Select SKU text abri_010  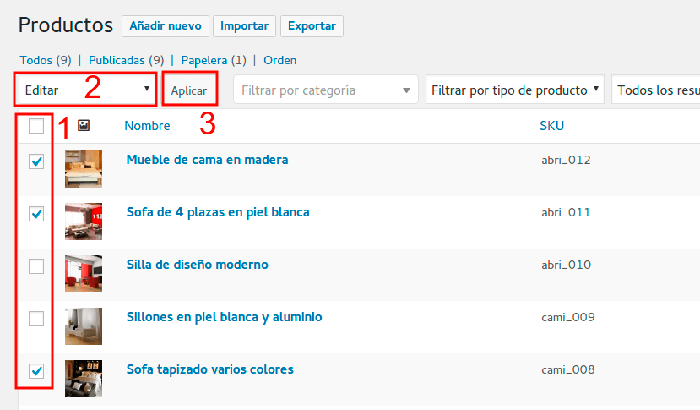coord(566,265)
